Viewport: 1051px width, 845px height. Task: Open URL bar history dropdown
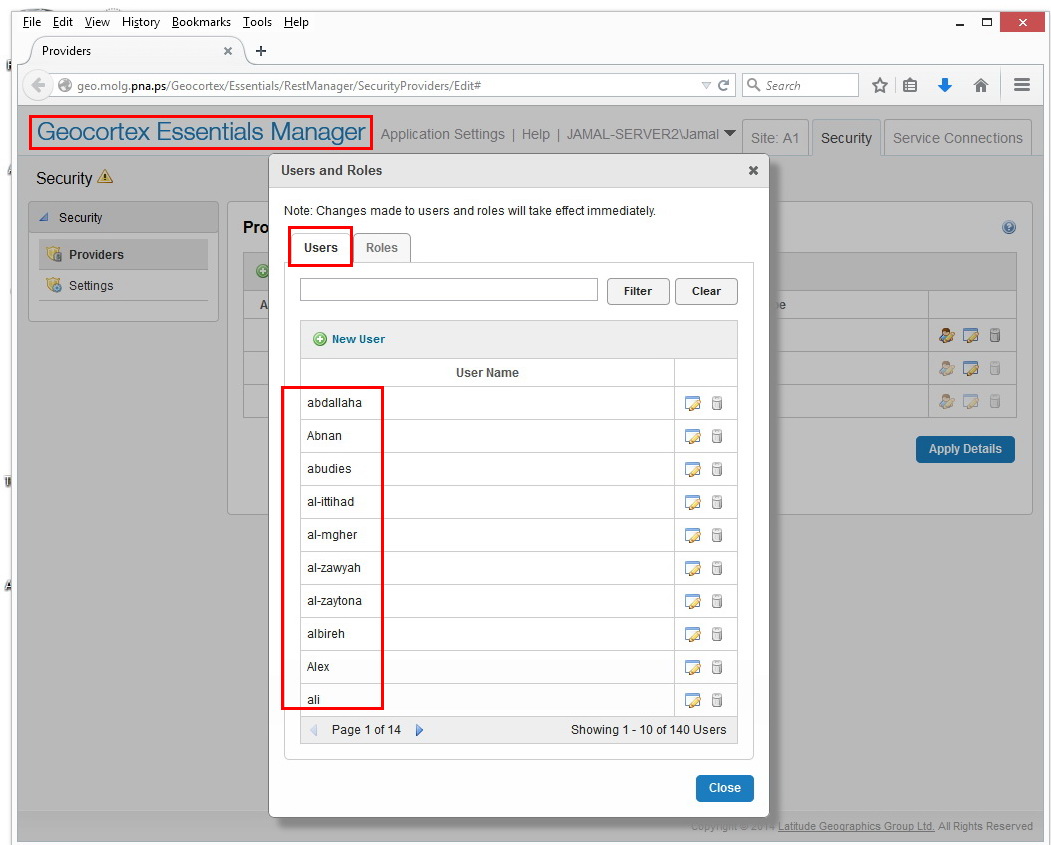[x=706, y=86]
